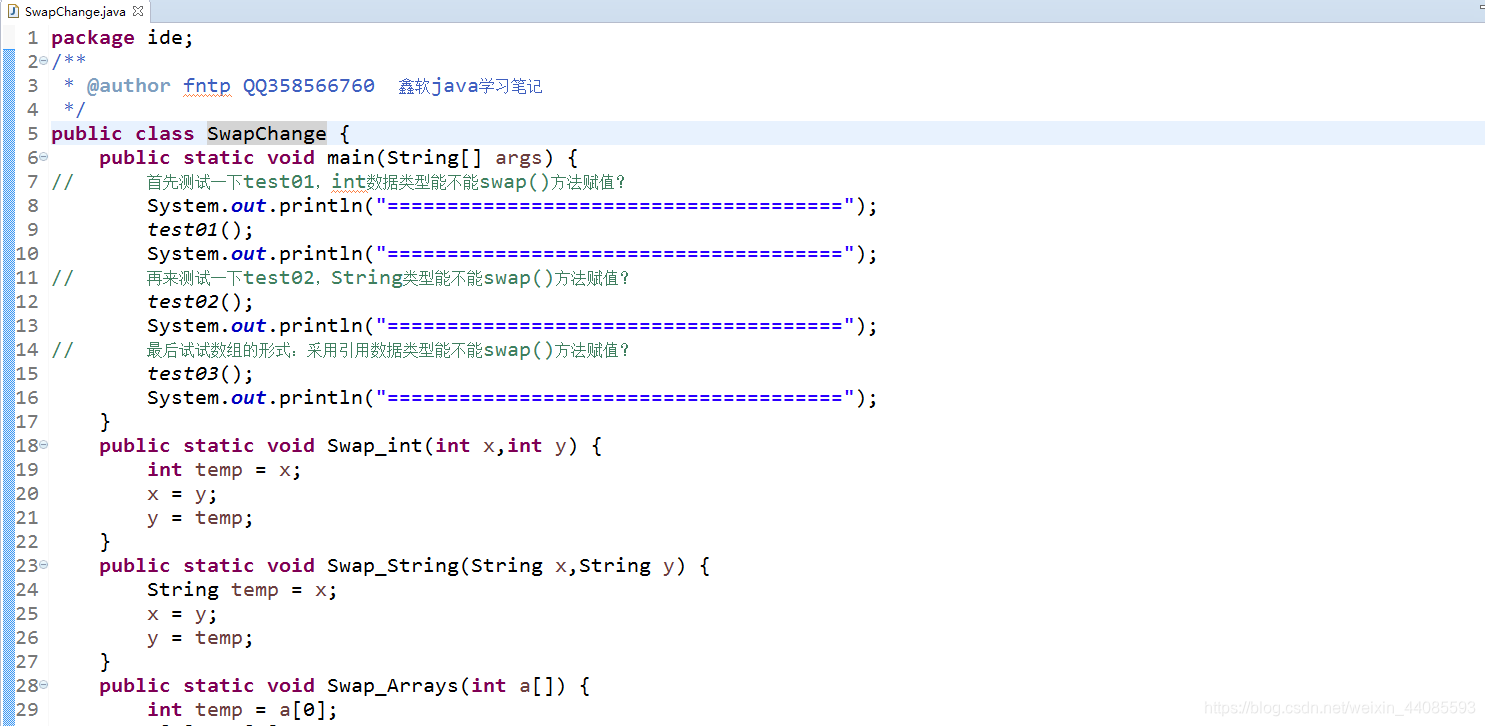Collapse the Swap_Arrays method fold at line 28
The height and width of the screenshot is (726, 1485).
(44, 685)
